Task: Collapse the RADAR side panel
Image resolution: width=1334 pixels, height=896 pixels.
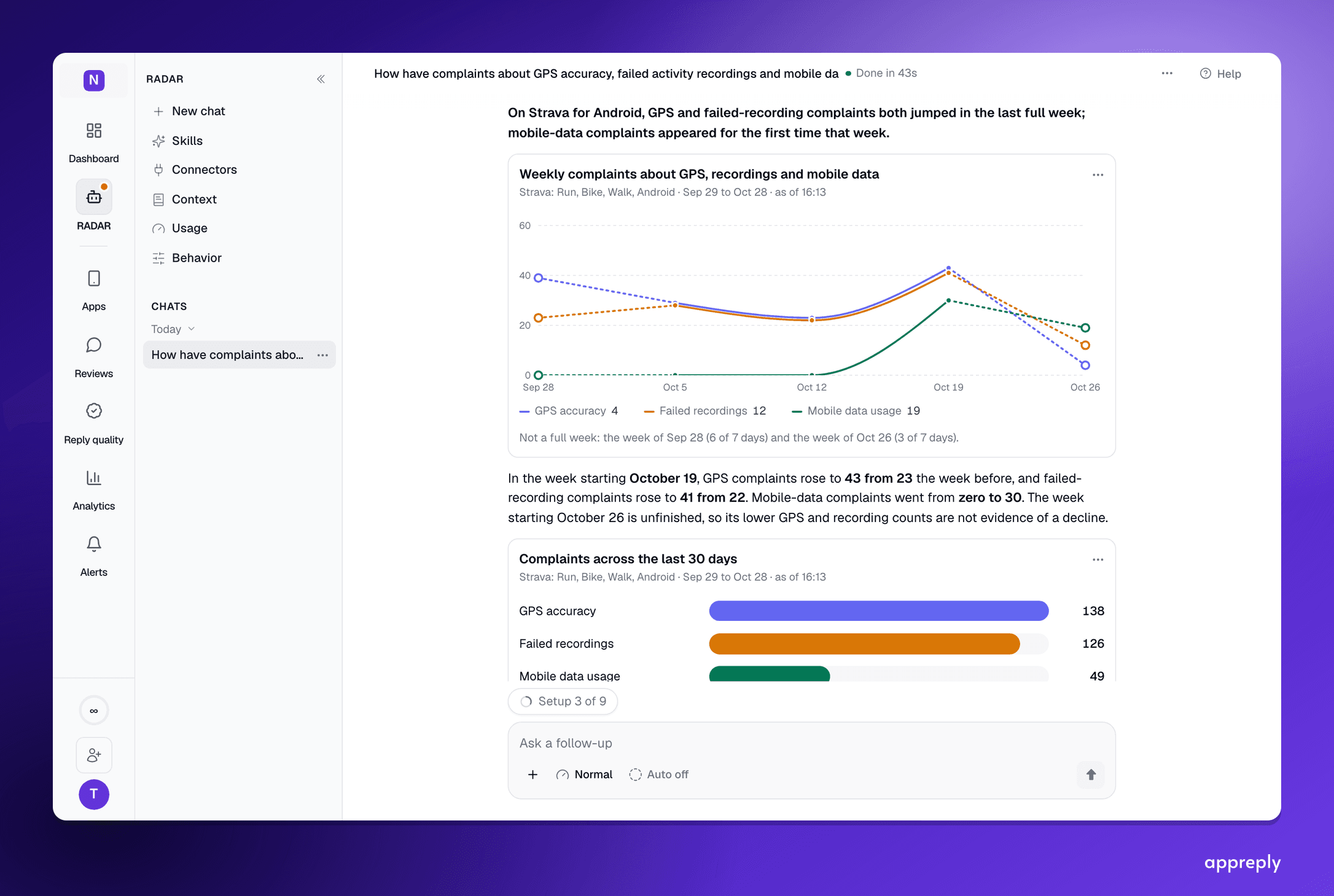Action: [321, 79]
